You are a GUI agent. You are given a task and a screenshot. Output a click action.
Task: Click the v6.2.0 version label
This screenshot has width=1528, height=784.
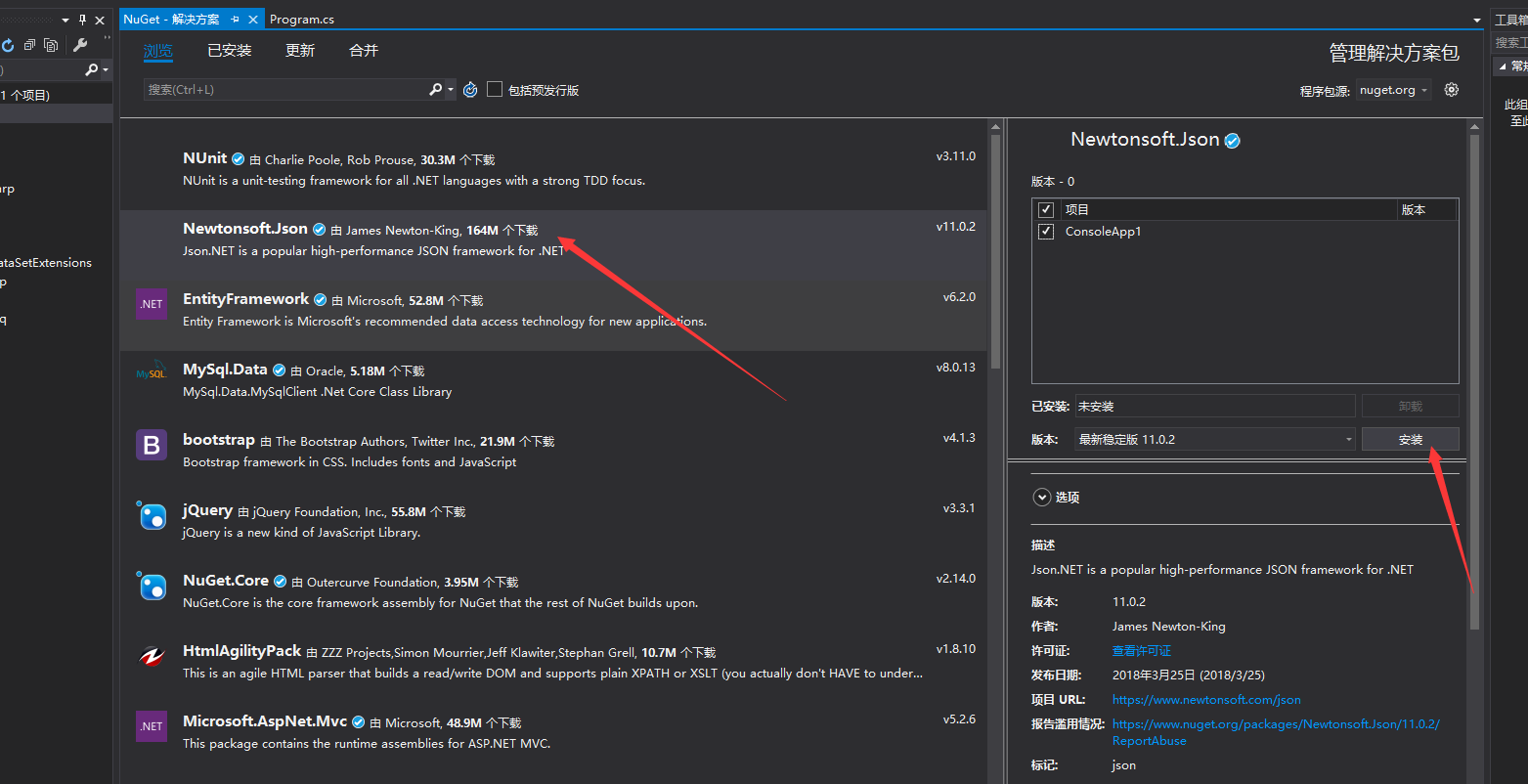pos(959,296)
